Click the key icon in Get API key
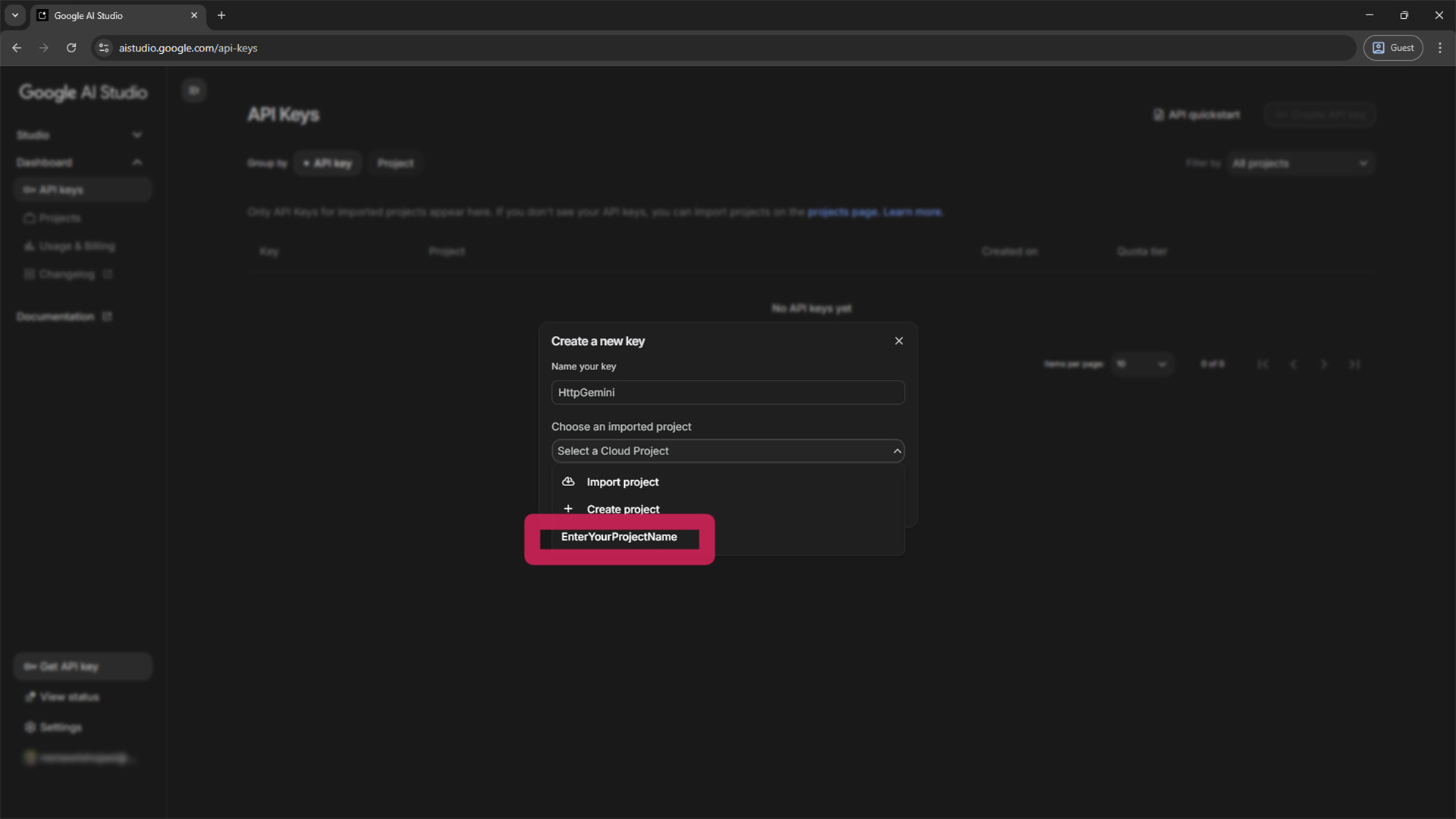This screenshot has width=1456, height=819. [x=30, y=667]
